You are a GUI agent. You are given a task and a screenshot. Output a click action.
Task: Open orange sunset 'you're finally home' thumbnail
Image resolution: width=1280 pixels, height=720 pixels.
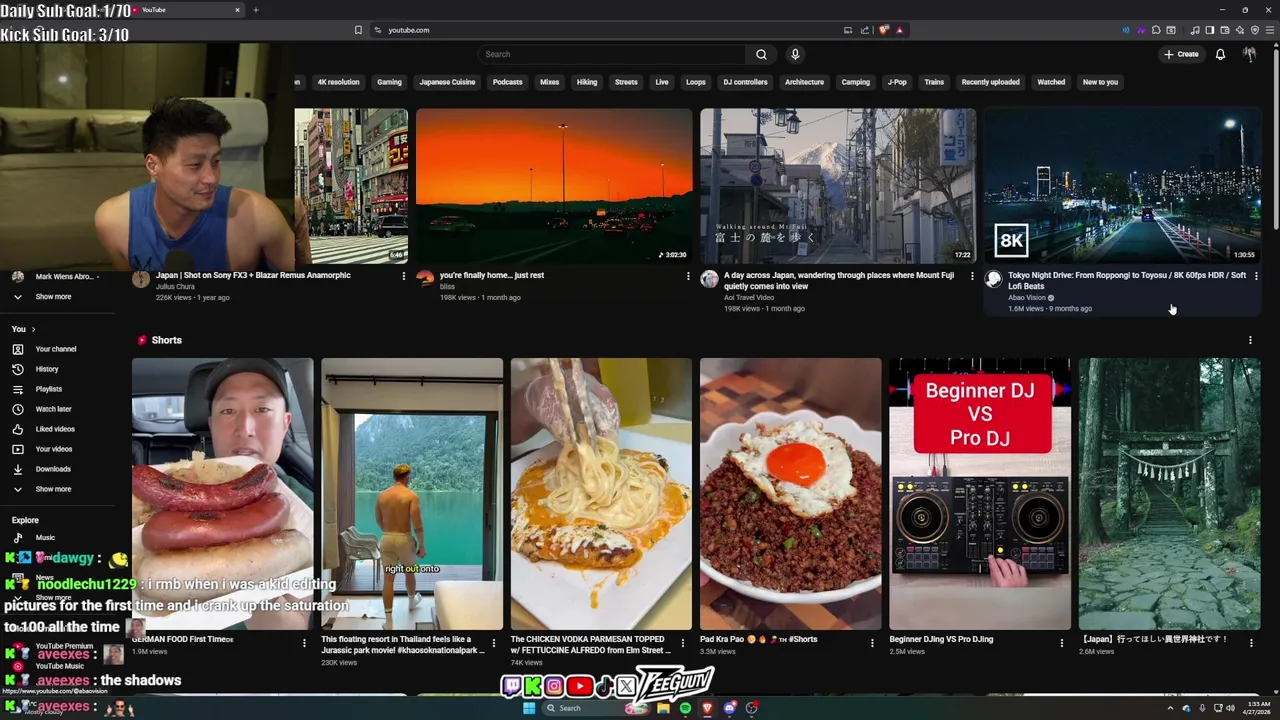pyautogui.click(x=554, y=186)
